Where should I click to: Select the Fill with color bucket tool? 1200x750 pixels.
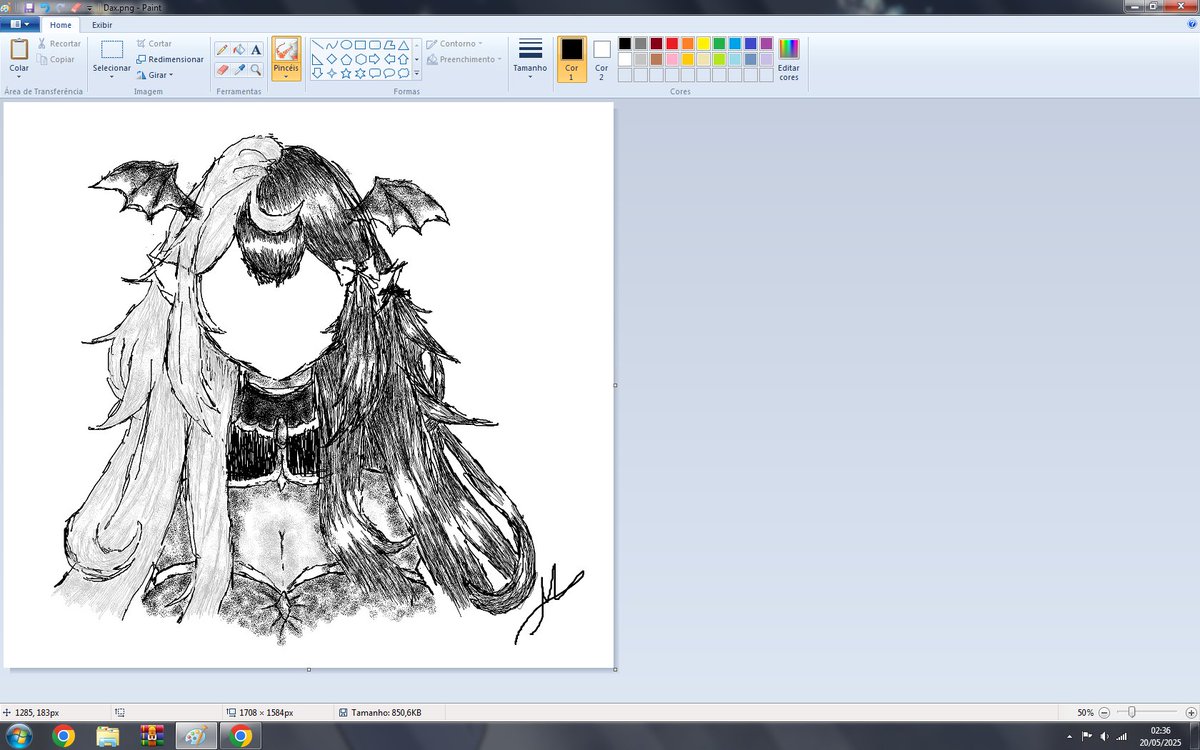[241, 48]
